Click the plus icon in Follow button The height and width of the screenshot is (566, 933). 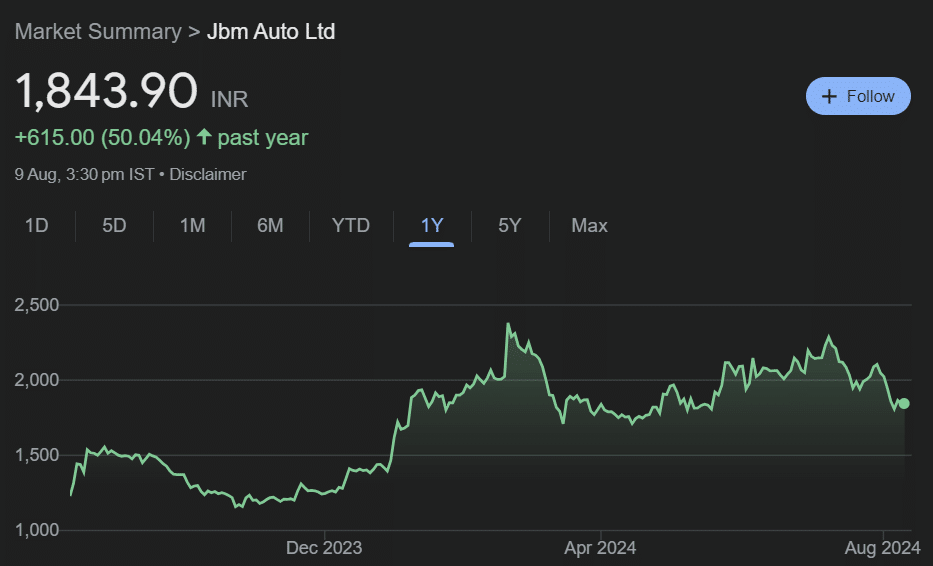point(829,96)
